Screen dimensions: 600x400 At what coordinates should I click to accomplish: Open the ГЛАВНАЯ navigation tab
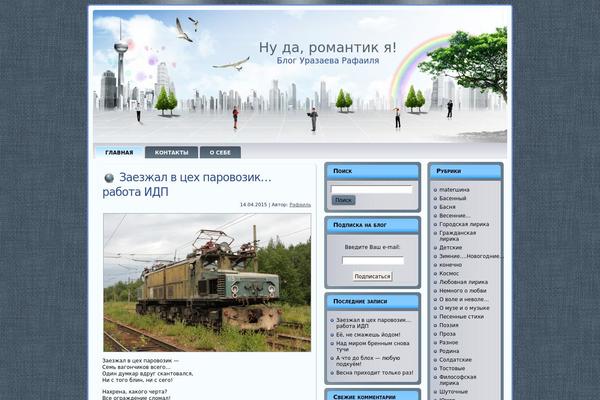coord(119,152)
